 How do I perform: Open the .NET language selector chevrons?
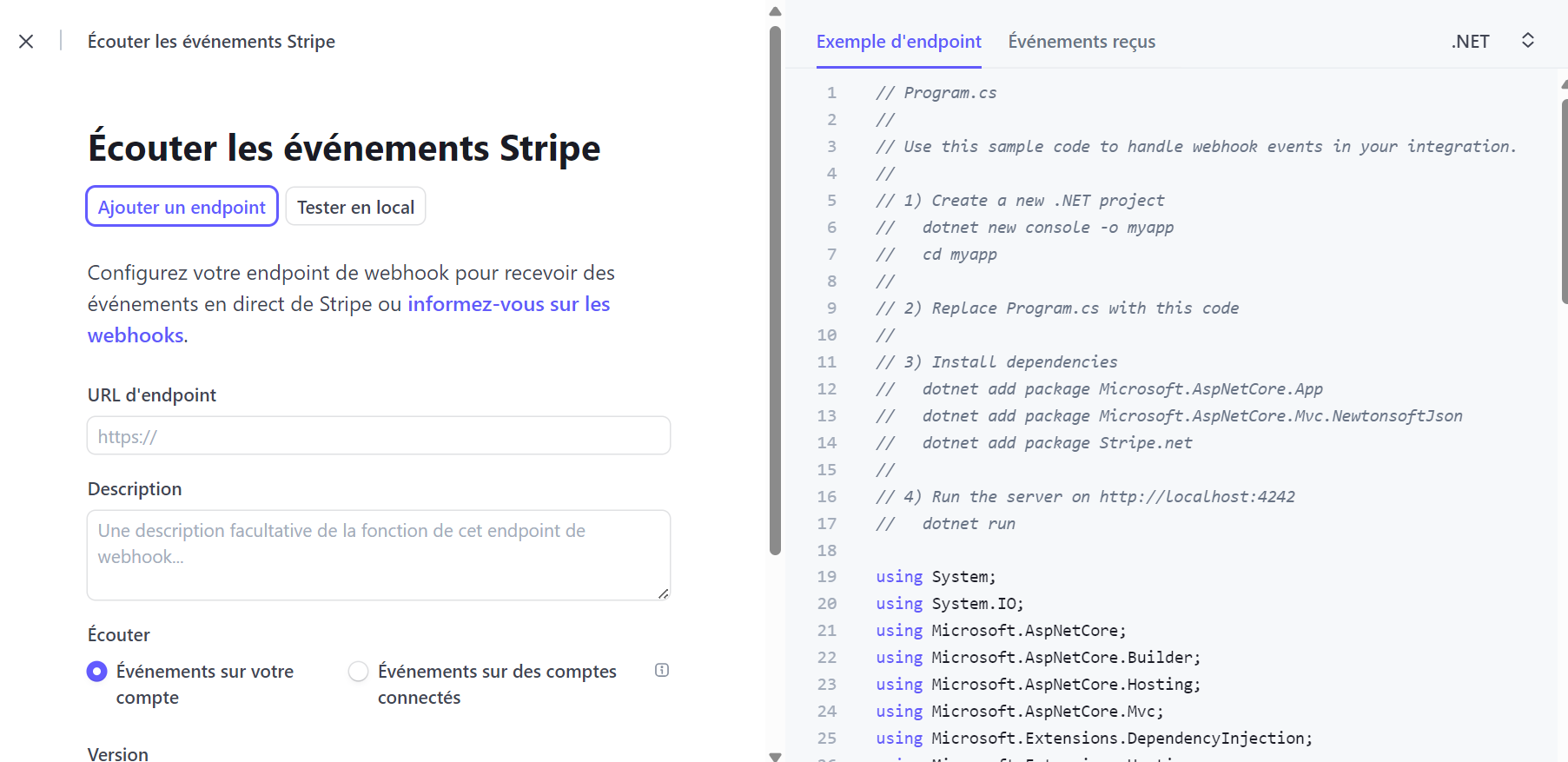pos(1528,40)
